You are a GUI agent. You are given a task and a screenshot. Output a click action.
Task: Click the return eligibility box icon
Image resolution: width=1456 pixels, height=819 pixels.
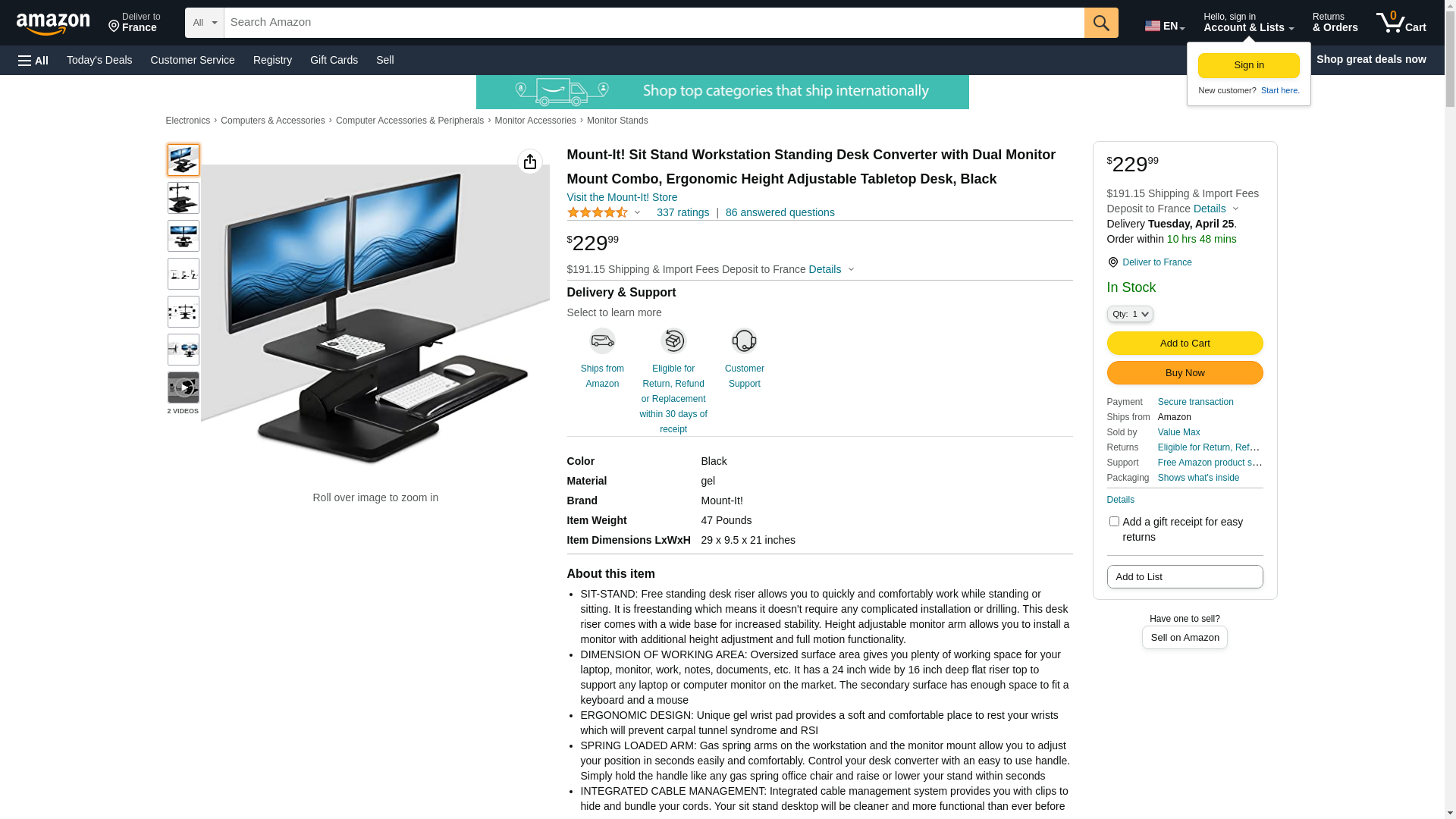click(x=673, y=340)
